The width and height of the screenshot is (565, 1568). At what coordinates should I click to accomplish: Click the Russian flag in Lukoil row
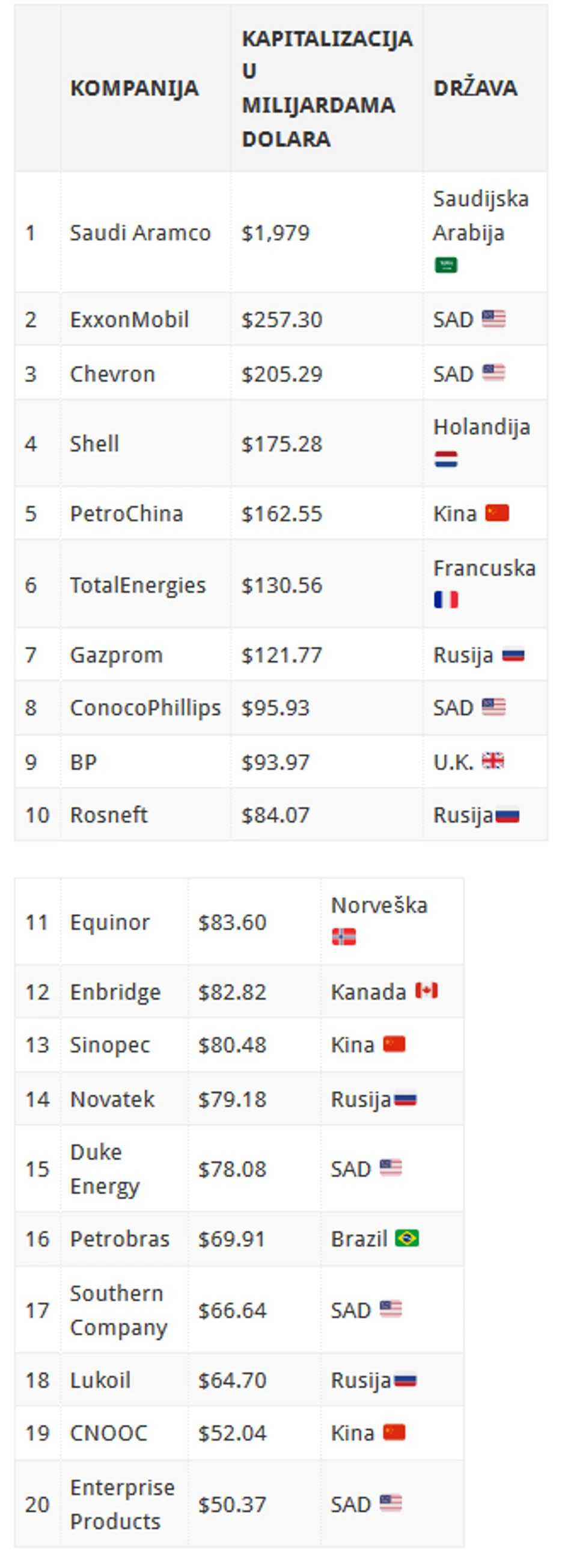point(406,1380)
